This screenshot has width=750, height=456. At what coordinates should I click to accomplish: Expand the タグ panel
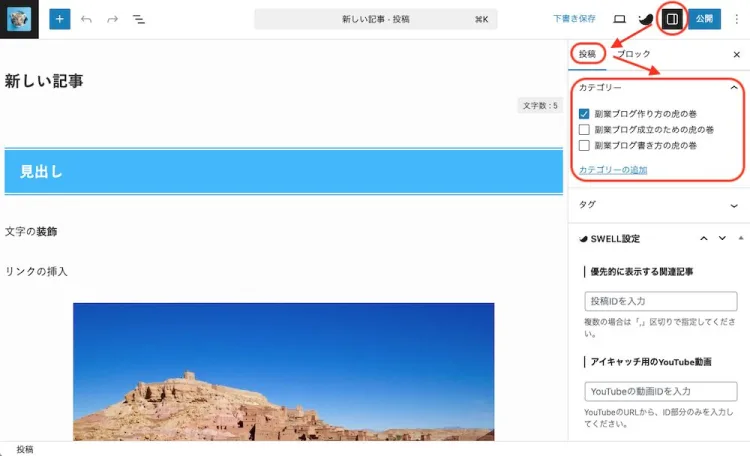[x=659, y=205]
